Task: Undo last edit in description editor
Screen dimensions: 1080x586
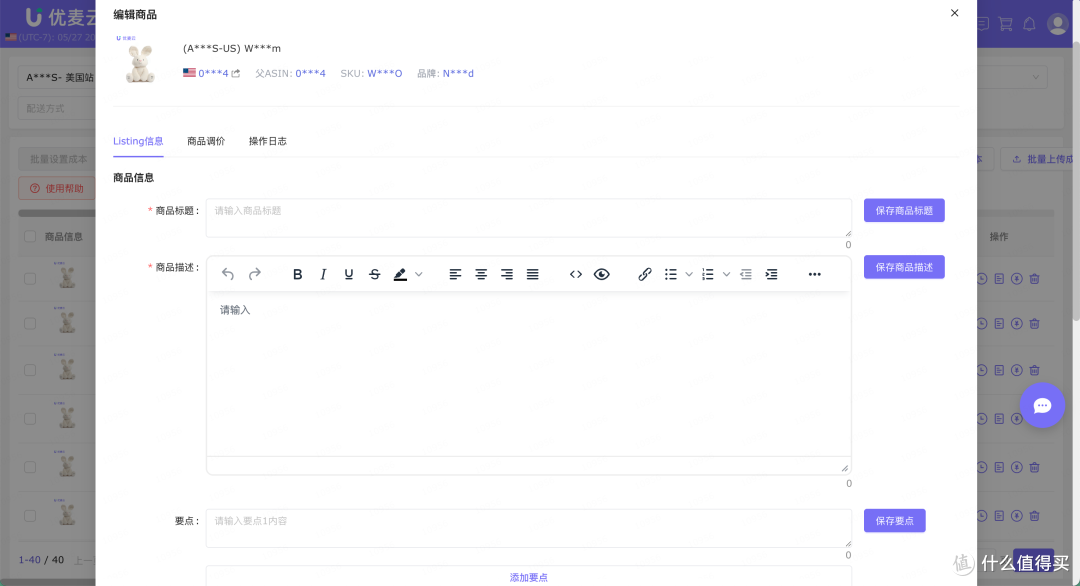Action: 228,274
